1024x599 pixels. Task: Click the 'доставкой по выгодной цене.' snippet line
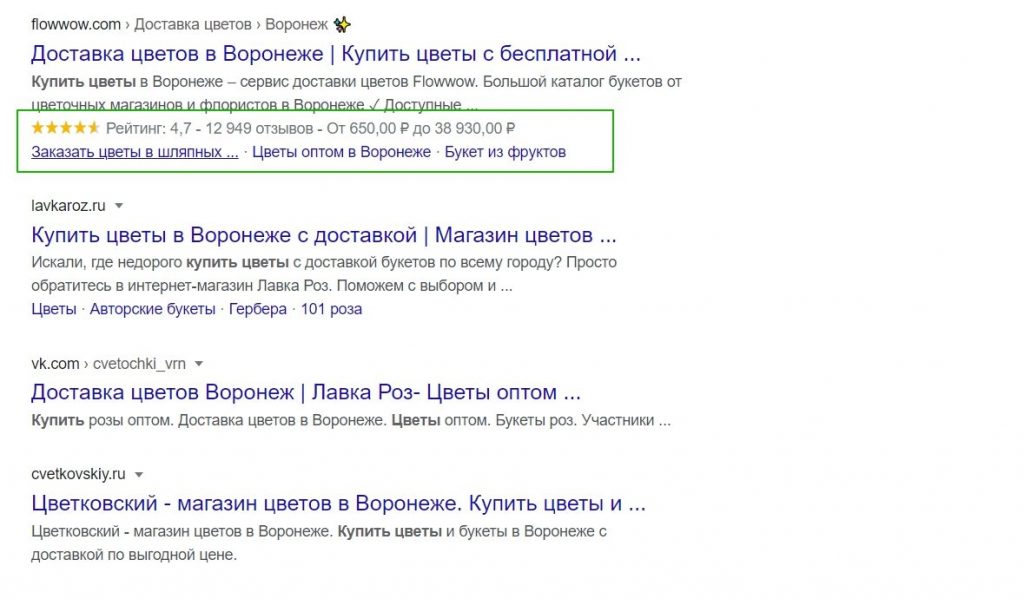[134, 555]
